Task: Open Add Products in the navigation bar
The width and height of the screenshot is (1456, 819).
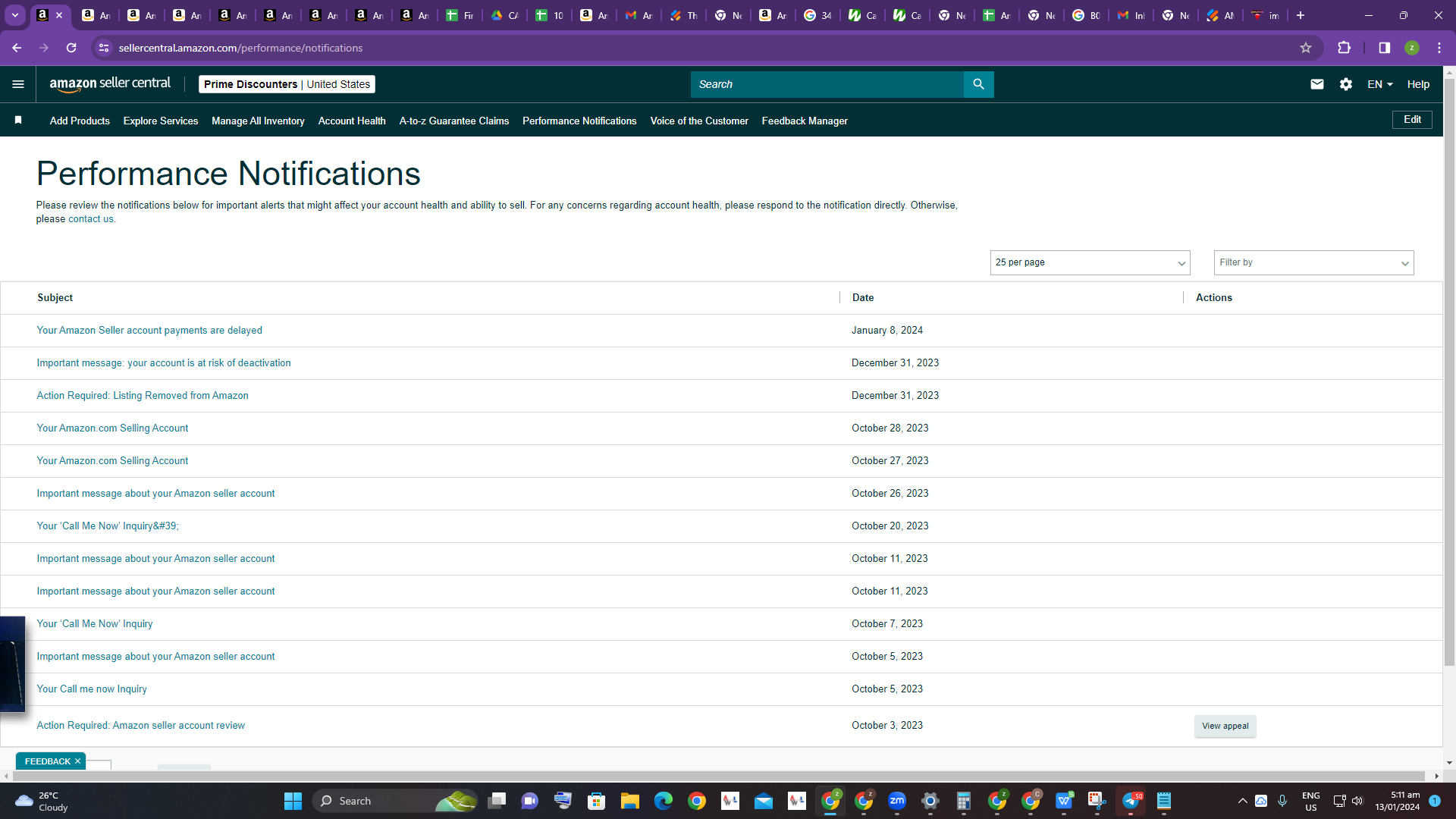Action: click(80, 121)
